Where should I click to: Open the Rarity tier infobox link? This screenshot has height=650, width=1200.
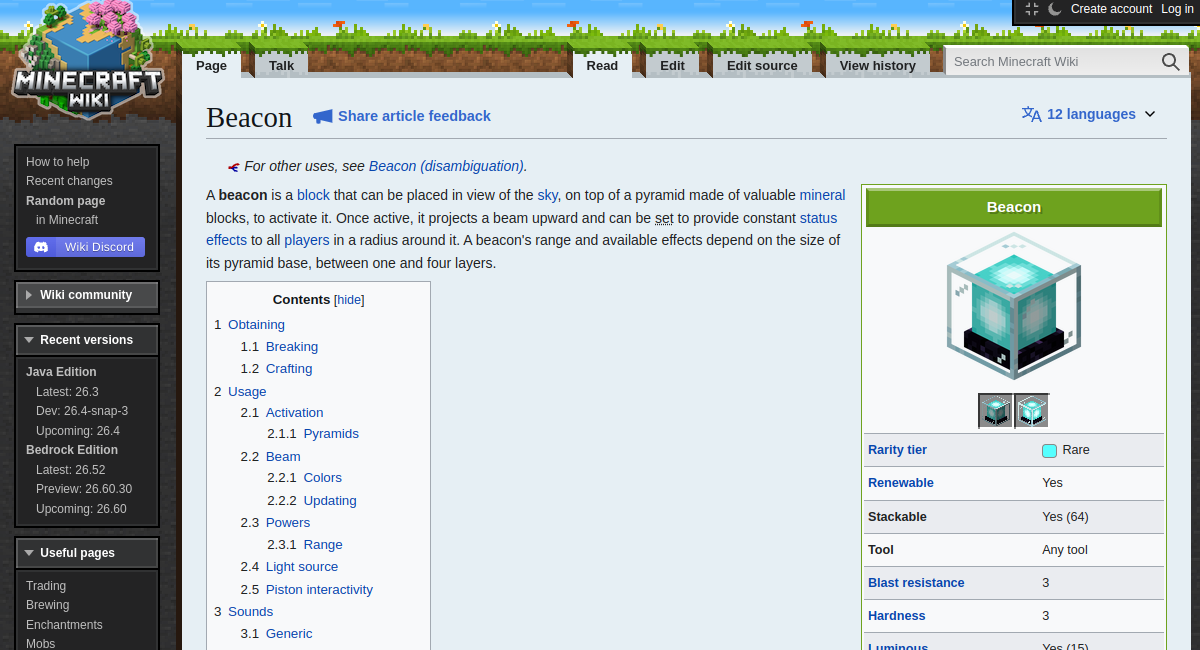point(897,450)
